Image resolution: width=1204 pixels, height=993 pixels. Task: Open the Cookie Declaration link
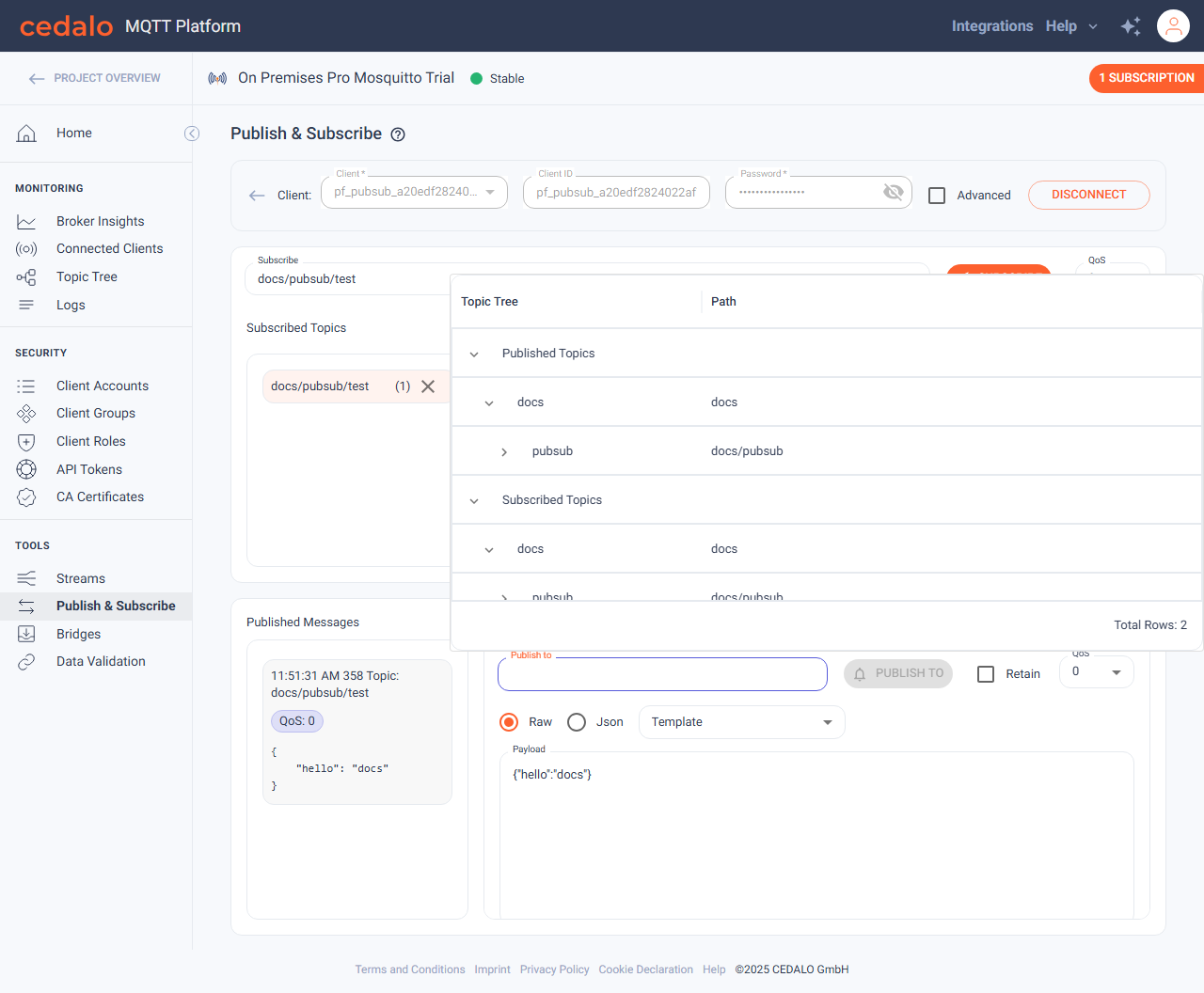tap(646, 969)
